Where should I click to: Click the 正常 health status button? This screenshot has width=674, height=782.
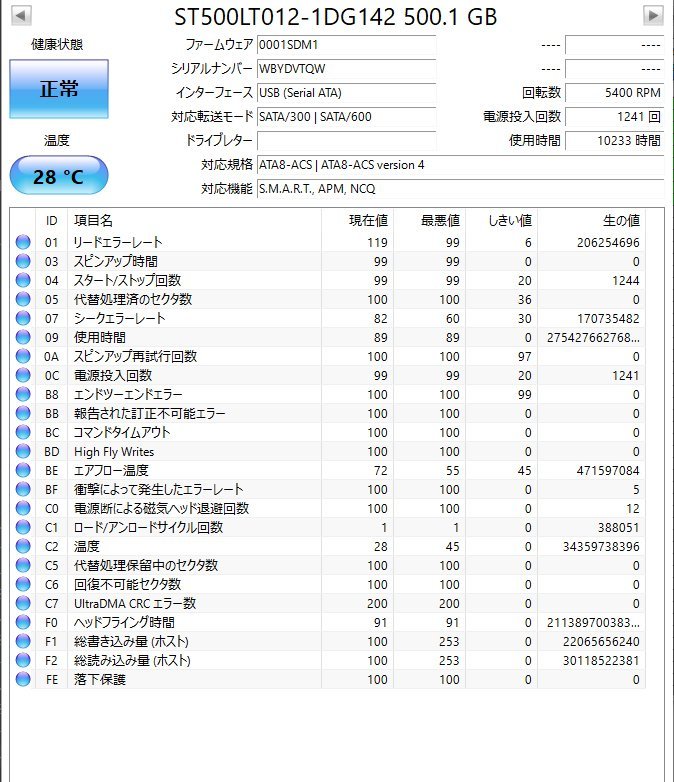coord(59,89)
